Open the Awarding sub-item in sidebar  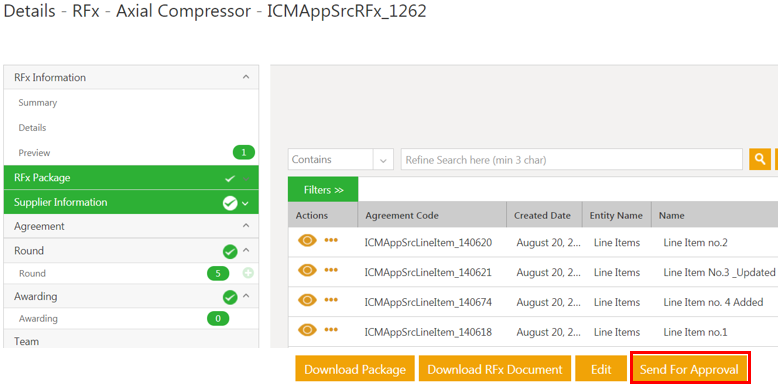pyautogui.click(x=38, y=319)
